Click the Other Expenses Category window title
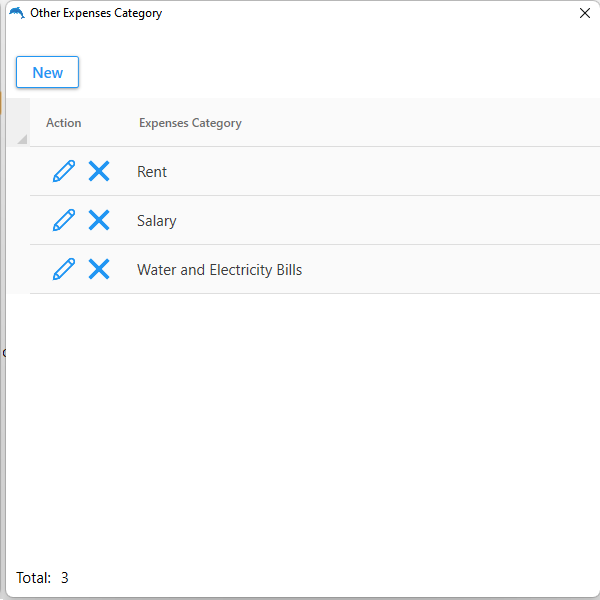The image size is (600, 600). tap(96, 14)
